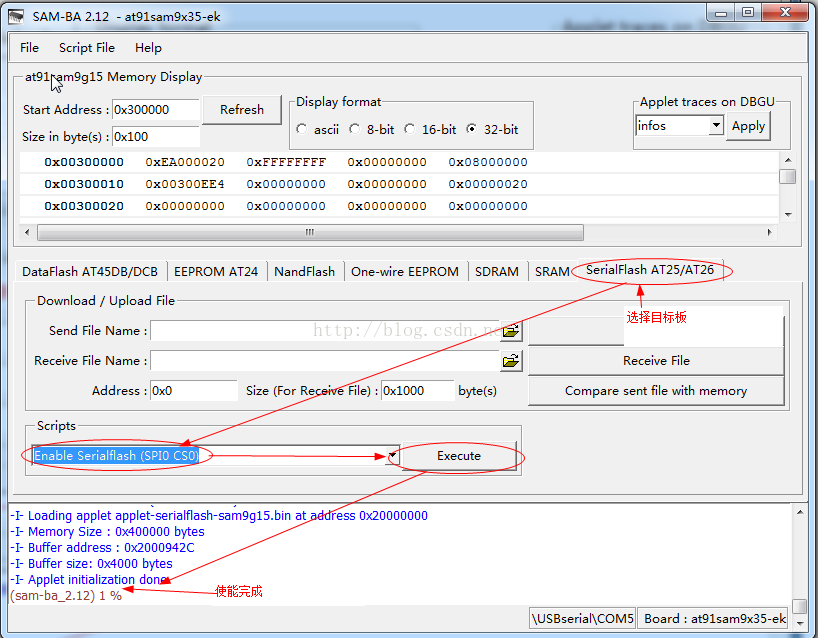Click Size for Receive File field

coord(418,391)
